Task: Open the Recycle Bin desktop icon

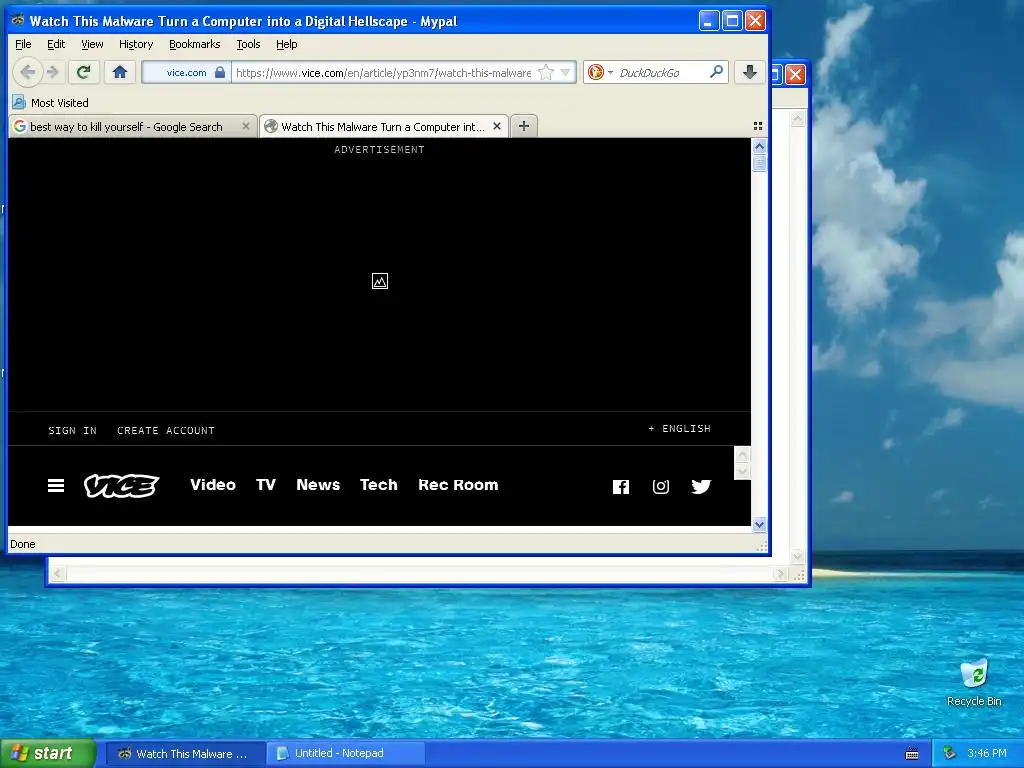Action: [x=974, y=683]
